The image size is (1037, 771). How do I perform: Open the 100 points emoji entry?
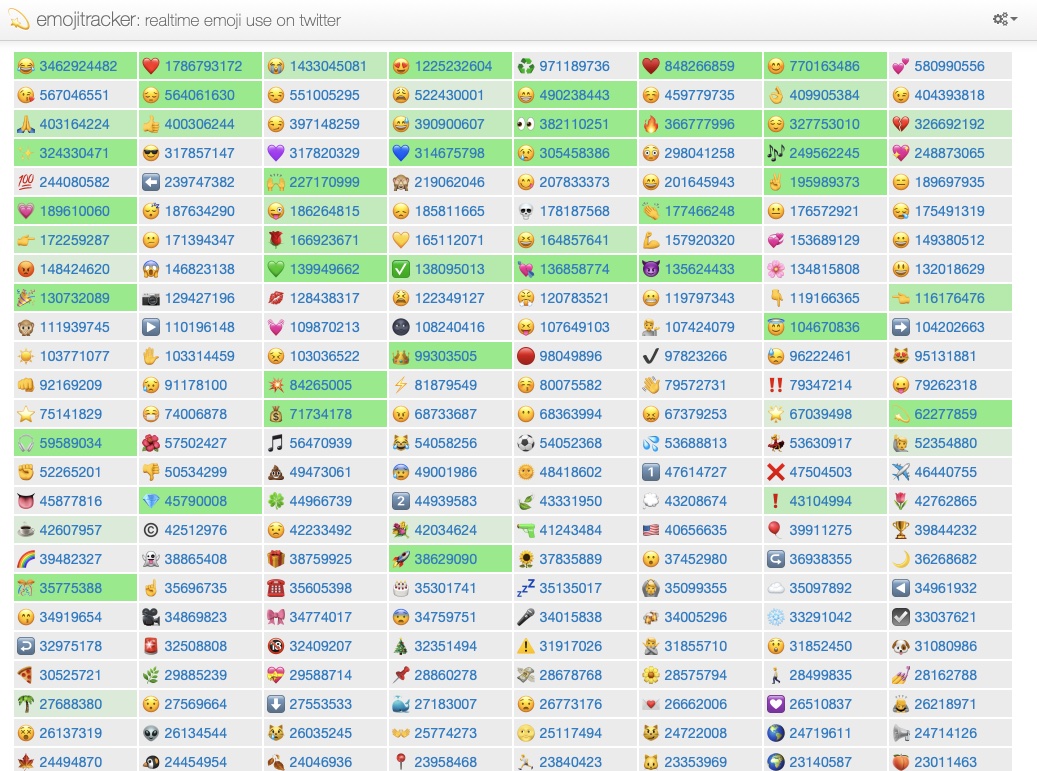coord(25,183)
